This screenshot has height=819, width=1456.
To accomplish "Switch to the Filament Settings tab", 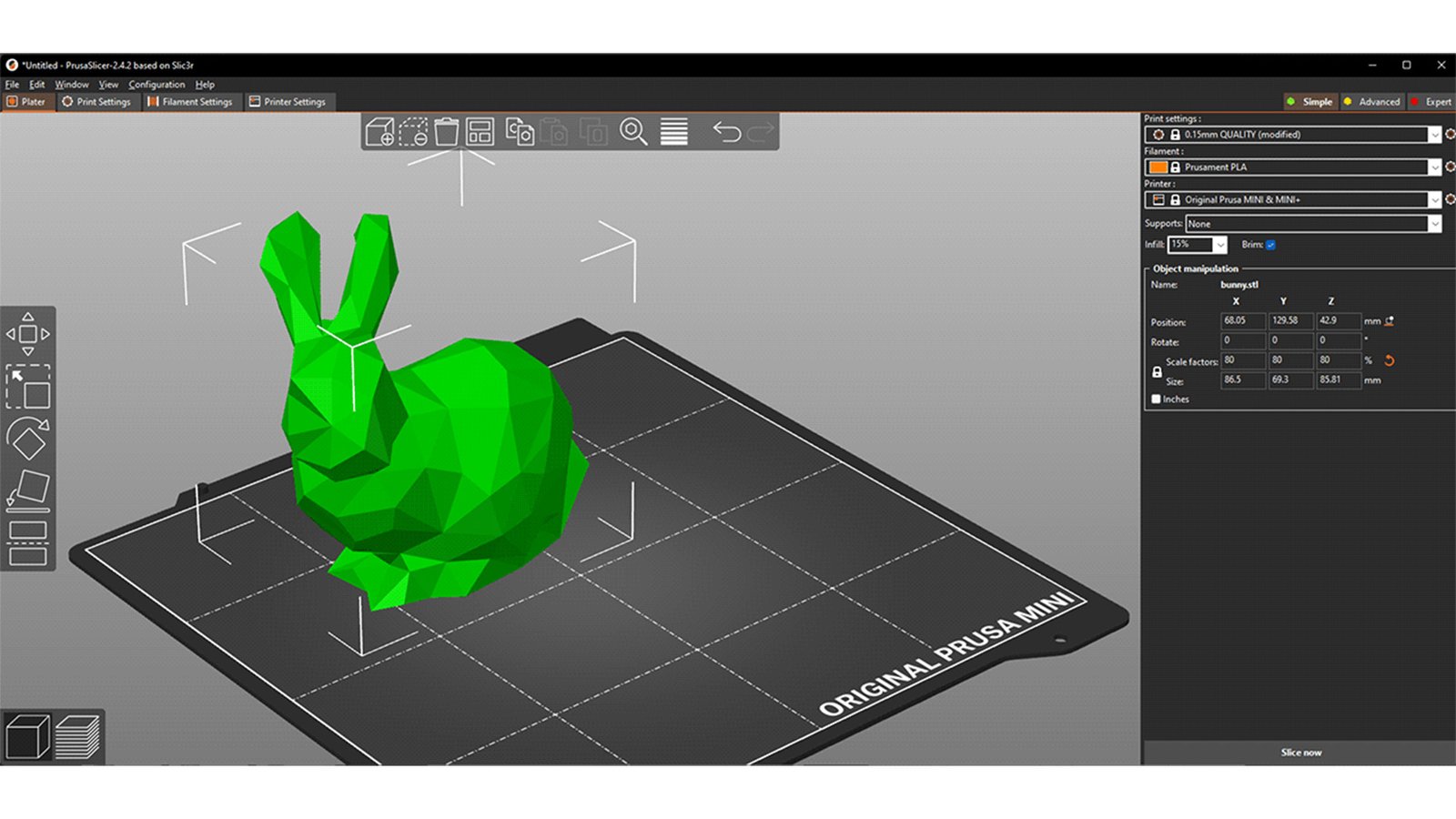I will tap(190, 102).
